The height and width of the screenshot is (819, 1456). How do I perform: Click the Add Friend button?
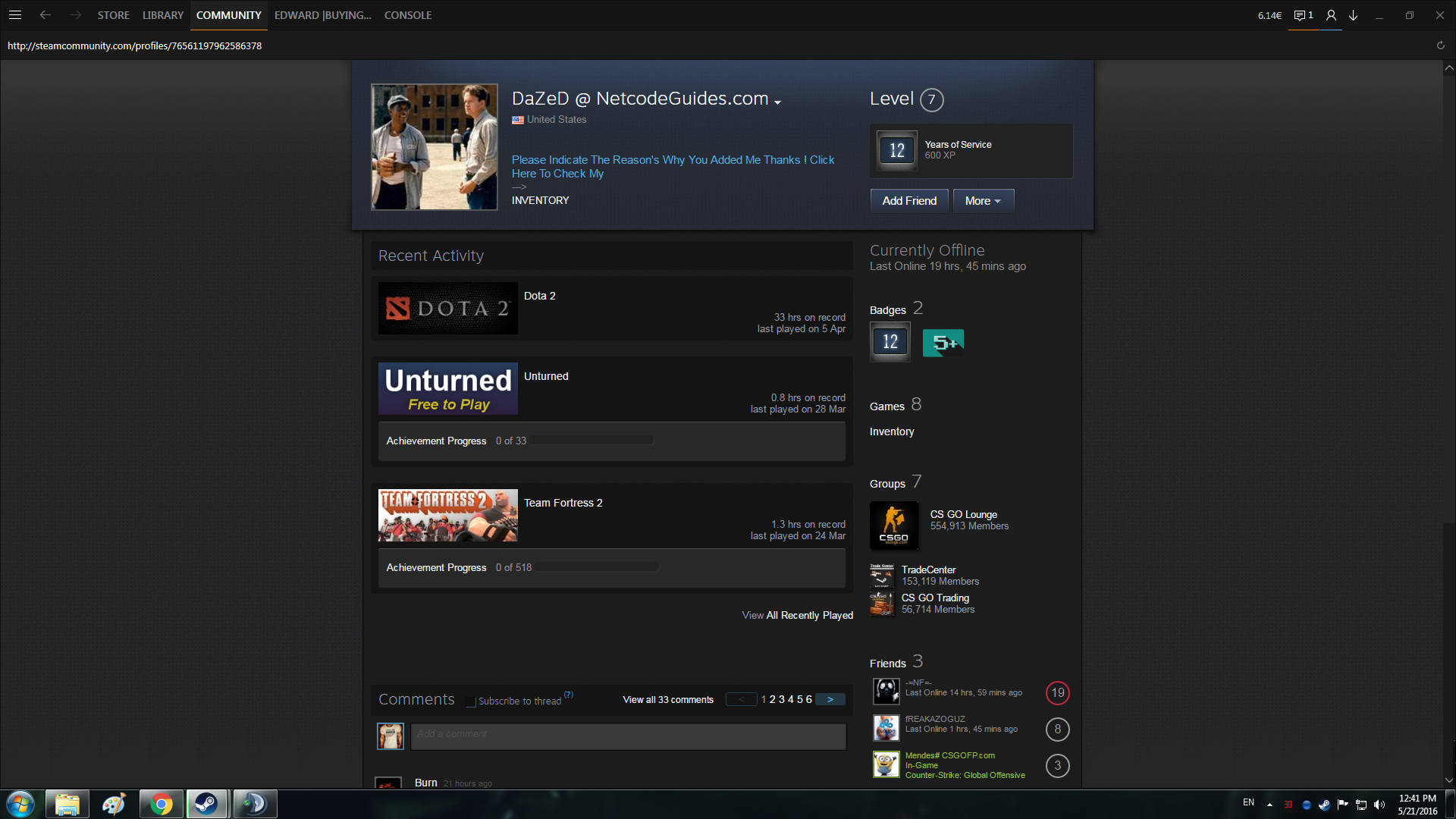click(x=908, y=201)
